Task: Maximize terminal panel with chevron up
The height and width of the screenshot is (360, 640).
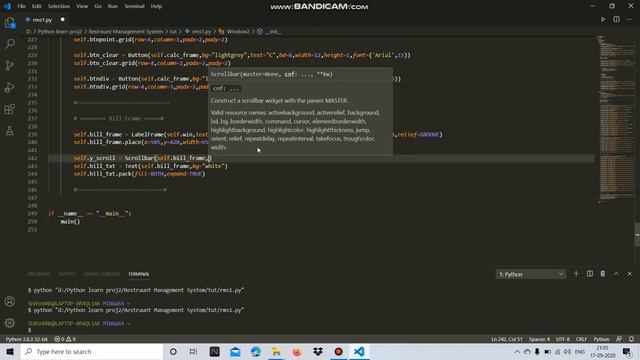Action: (x=616, y=274)
